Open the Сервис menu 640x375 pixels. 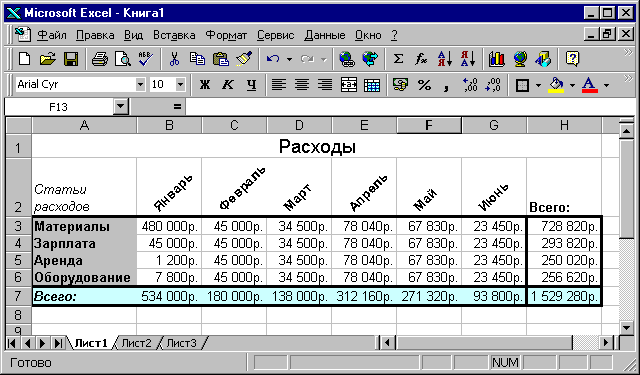pos(276,35)
